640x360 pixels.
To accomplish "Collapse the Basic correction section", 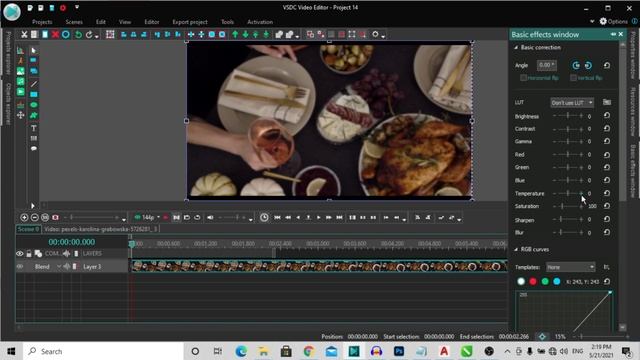I will pos(516,47).
